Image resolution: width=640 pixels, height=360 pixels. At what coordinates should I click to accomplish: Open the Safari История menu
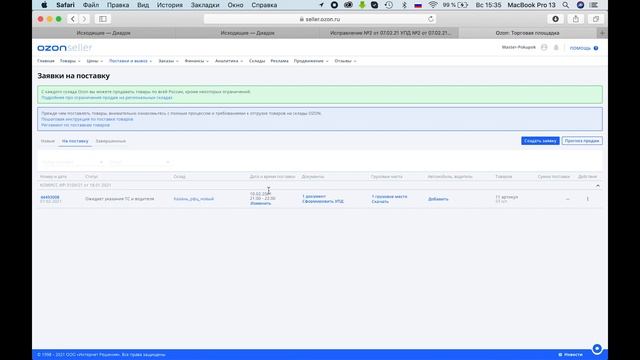(x=170, y=5)
